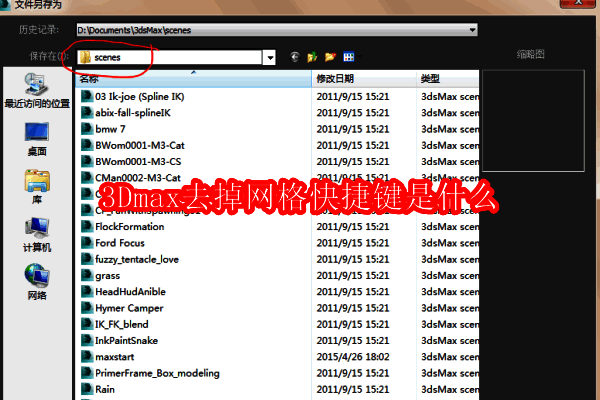Go to Desktop (桌面) location
600x400 pixels.
coord(37,137)
